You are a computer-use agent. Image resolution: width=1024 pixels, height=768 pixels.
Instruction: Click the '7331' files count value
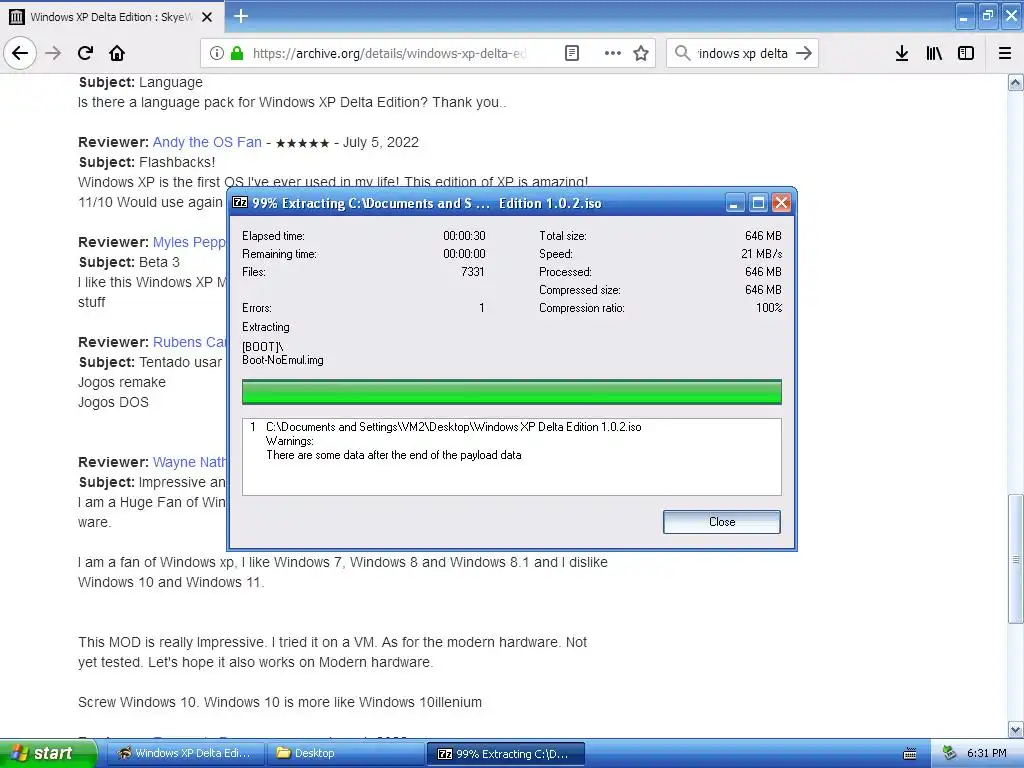tap(473, 272)
